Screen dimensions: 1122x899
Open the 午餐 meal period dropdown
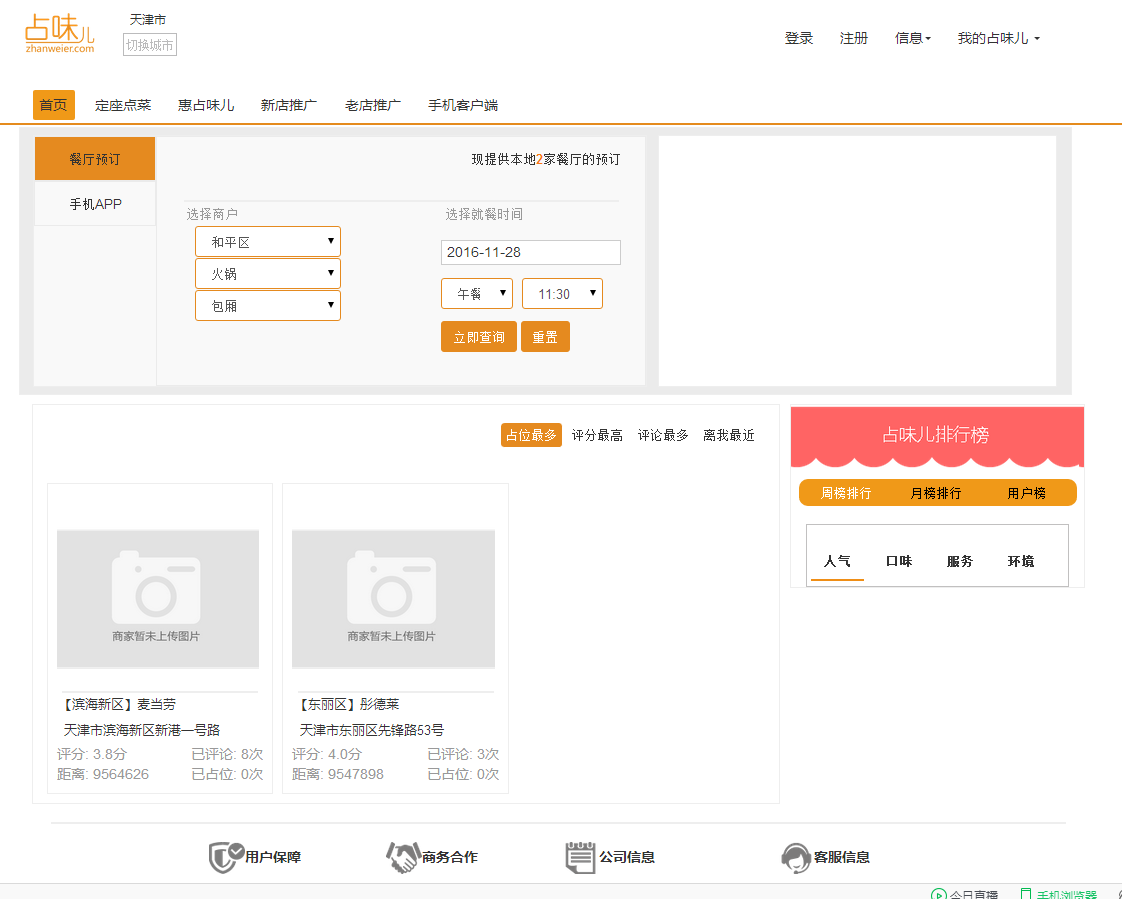click(x=477, y=294)
